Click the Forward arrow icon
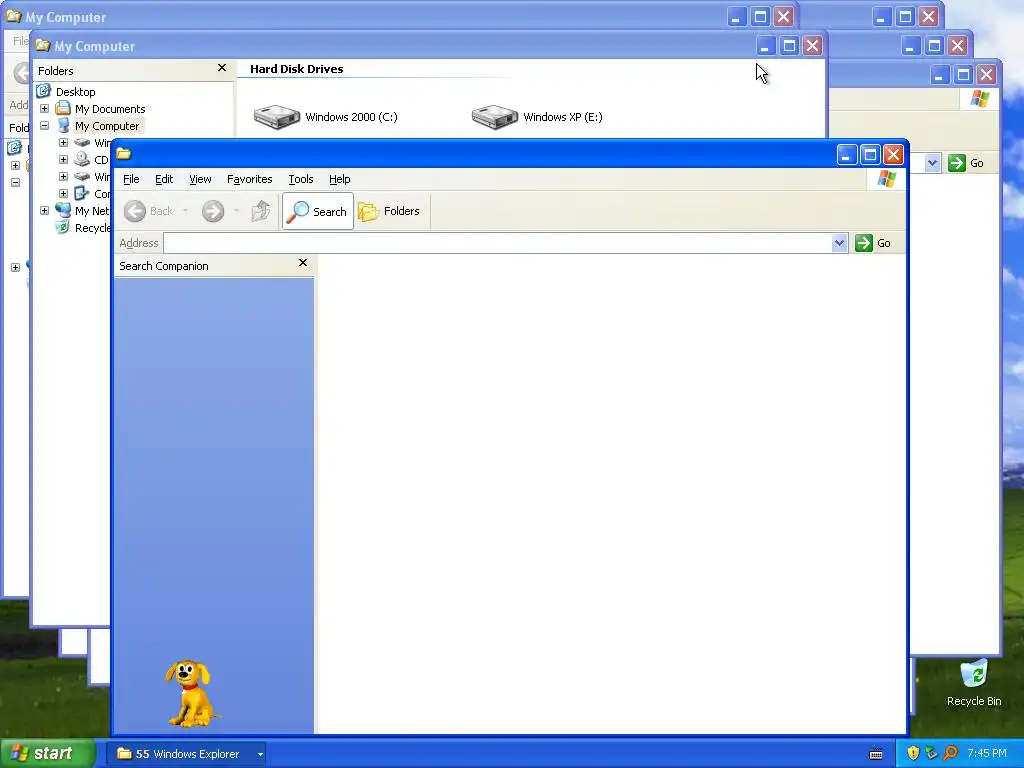This screenshot has width=1024, height=768. (213, 211)
